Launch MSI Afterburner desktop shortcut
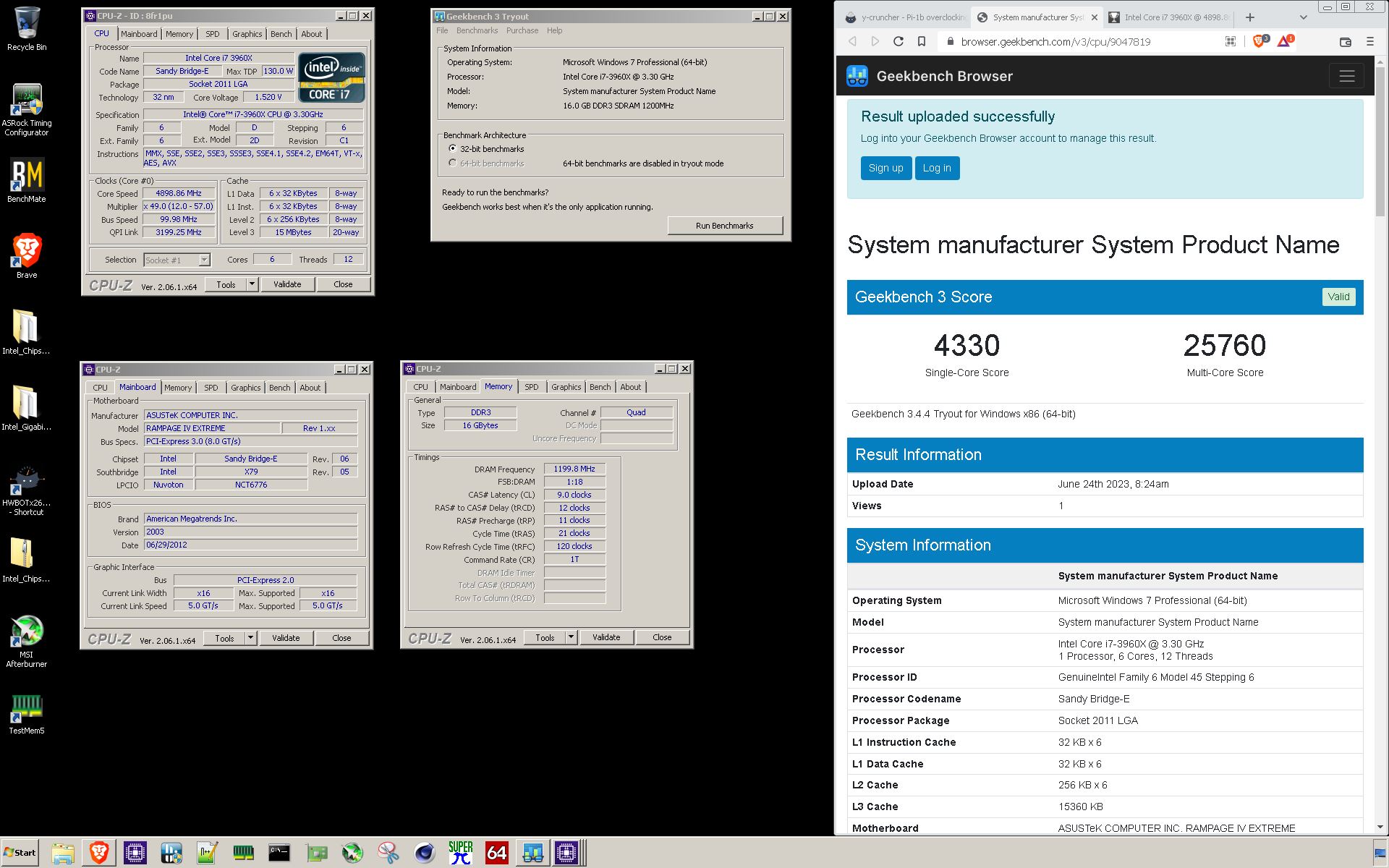Screen dimensions: 1389x868 click(27, 642)
